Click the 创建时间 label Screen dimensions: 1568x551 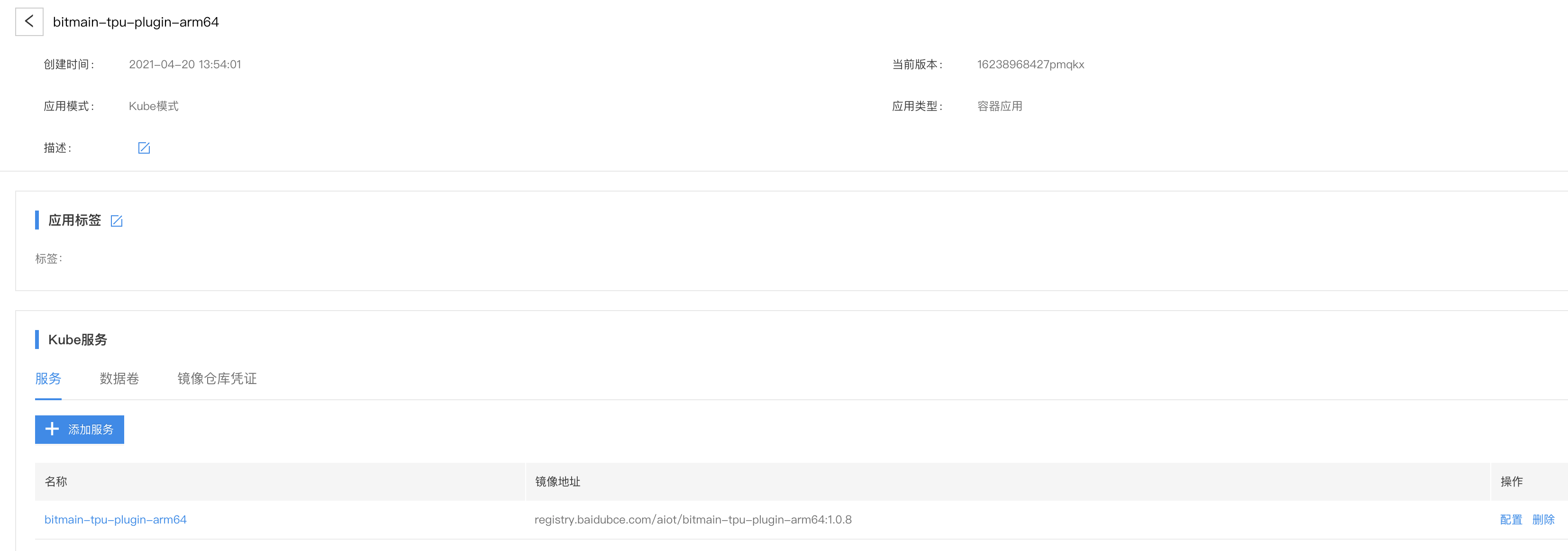click(x=69, y=64)
